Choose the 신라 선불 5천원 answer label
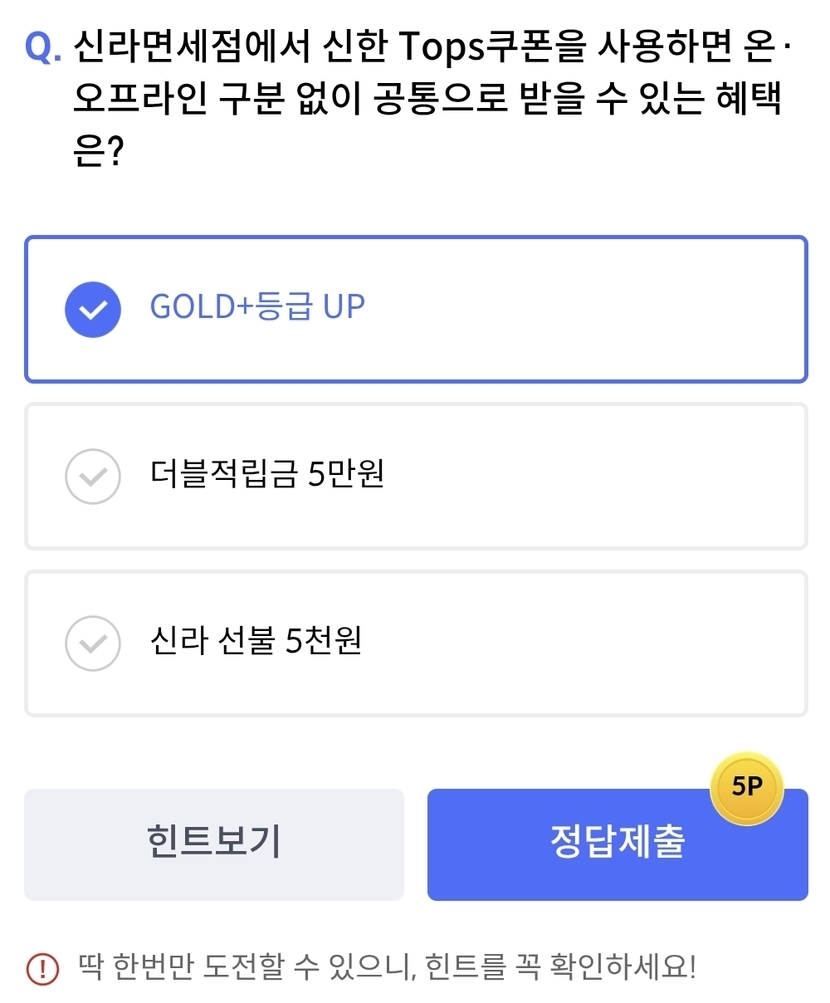The height and width of the screenshot is (1003, 830). click(x=255, y=641)
